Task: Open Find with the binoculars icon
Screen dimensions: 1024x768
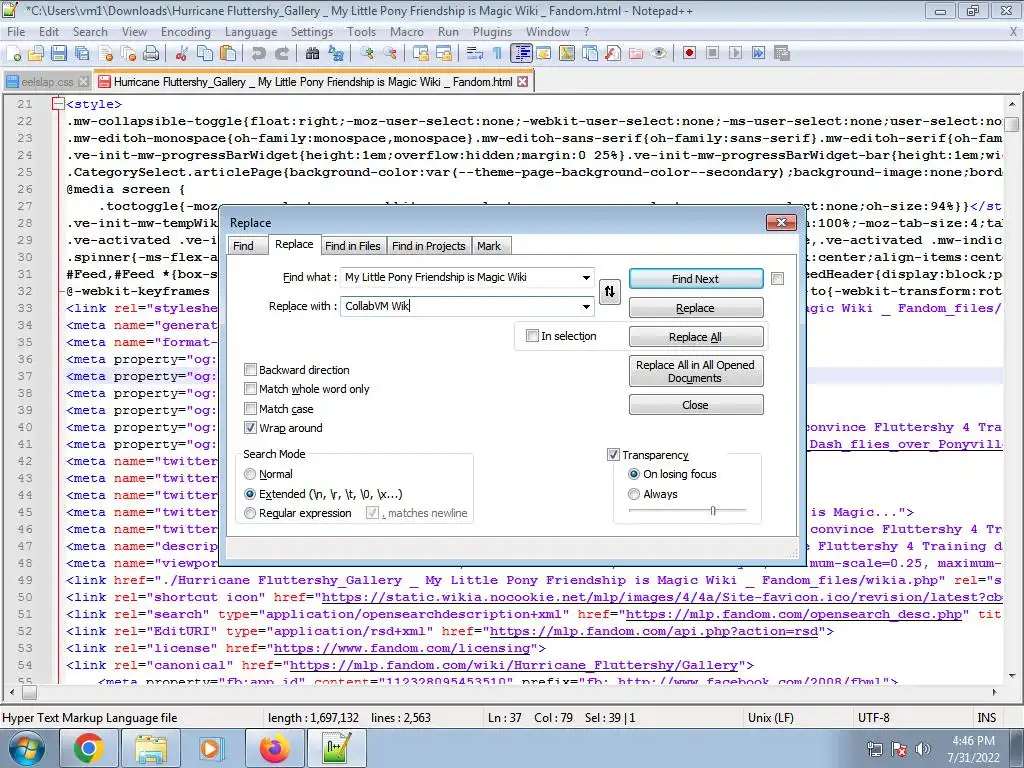Action: pos(312,54)
